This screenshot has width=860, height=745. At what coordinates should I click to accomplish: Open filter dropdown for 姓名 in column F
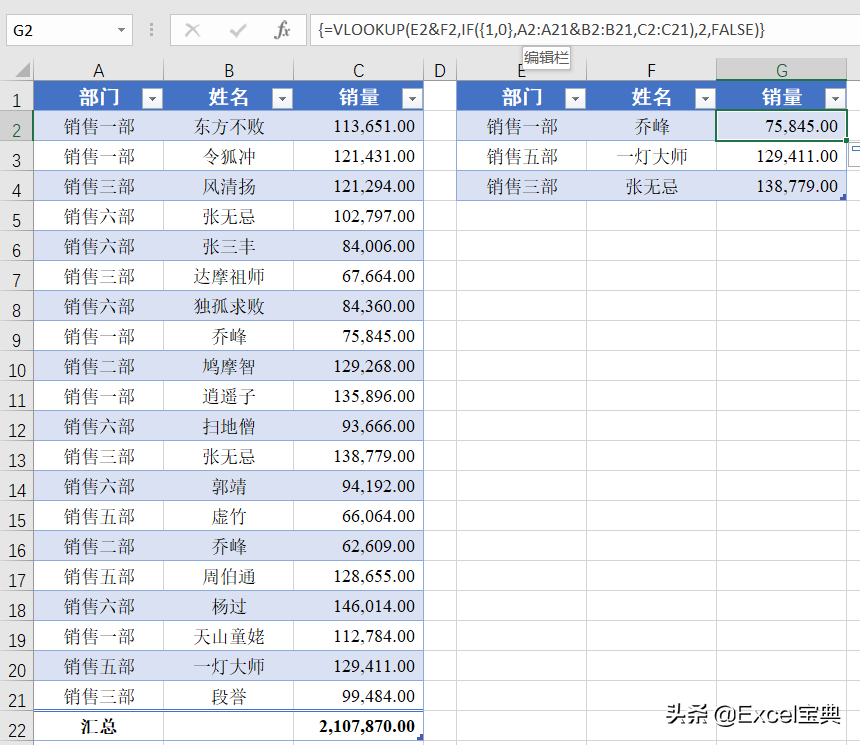(705, 98)
